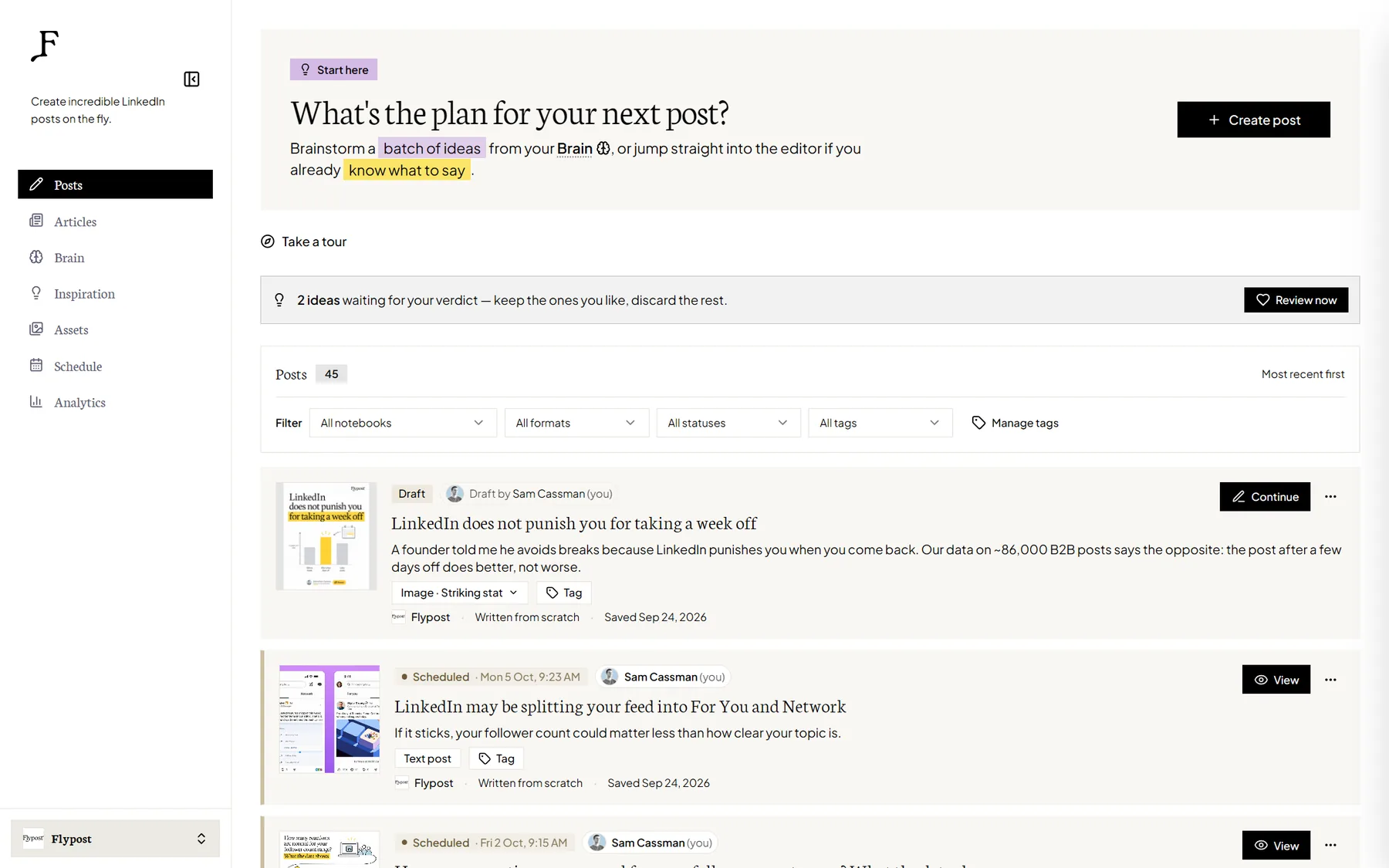The width and height of the screenshot is (1389, 868).
Task: Go to Articles in the sidebar
Action: click(115, 221)
